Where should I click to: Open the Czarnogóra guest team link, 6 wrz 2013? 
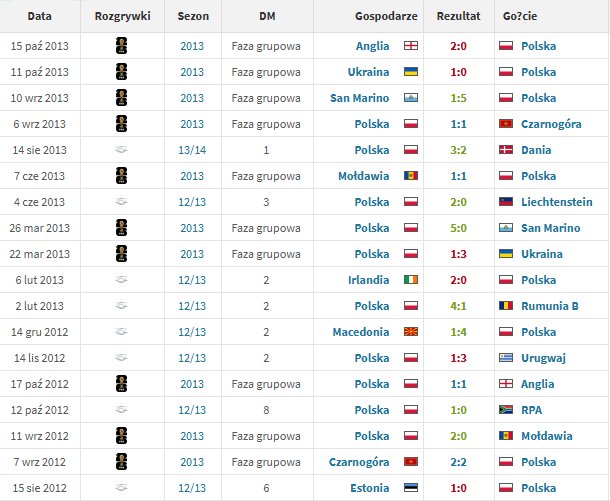click(551, 124)
